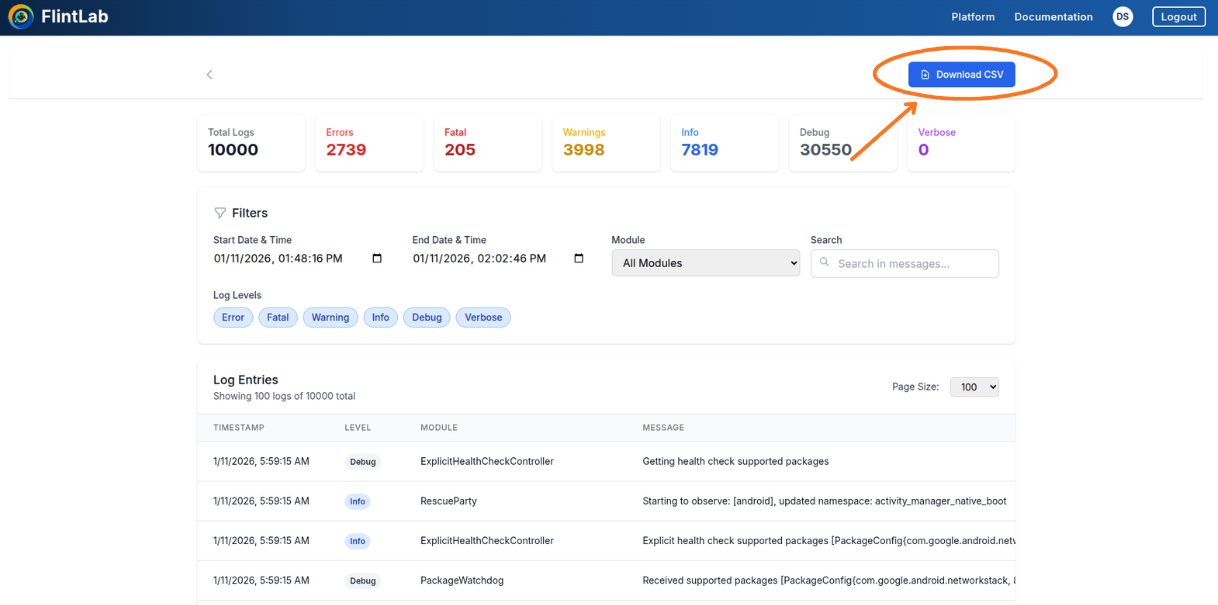The height and width of the screenshot is (605, 1218).
Task: Open the Page Size dropdown
Action: click(974, 387)
